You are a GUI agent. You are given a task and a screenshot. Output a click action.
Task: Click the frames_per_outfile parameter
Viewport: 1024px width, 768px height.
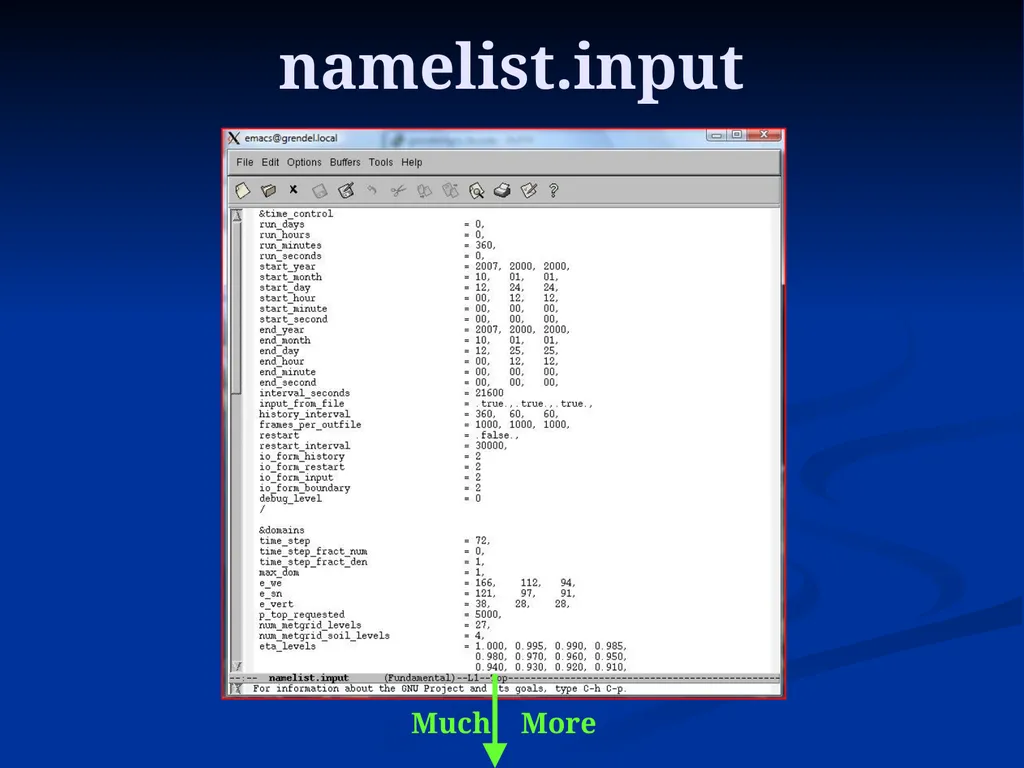pos(310,424)
